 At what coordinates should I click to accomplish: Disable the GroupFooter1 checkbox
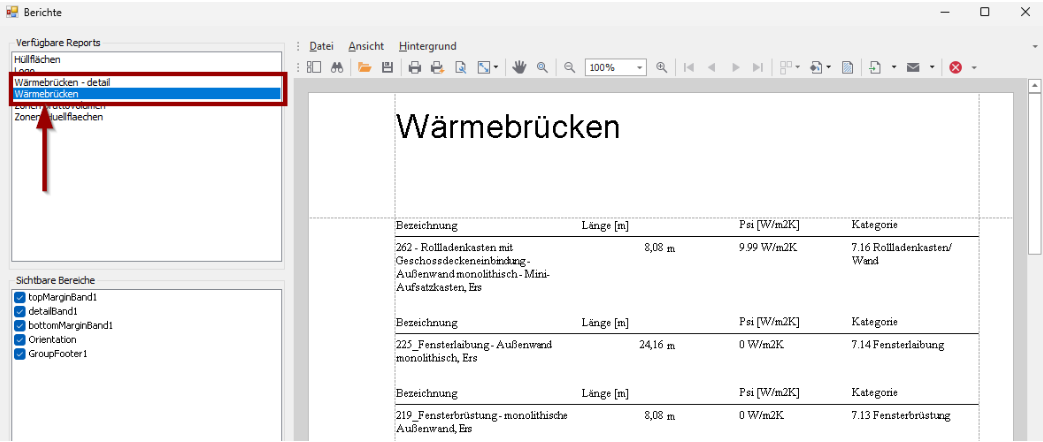20,354
